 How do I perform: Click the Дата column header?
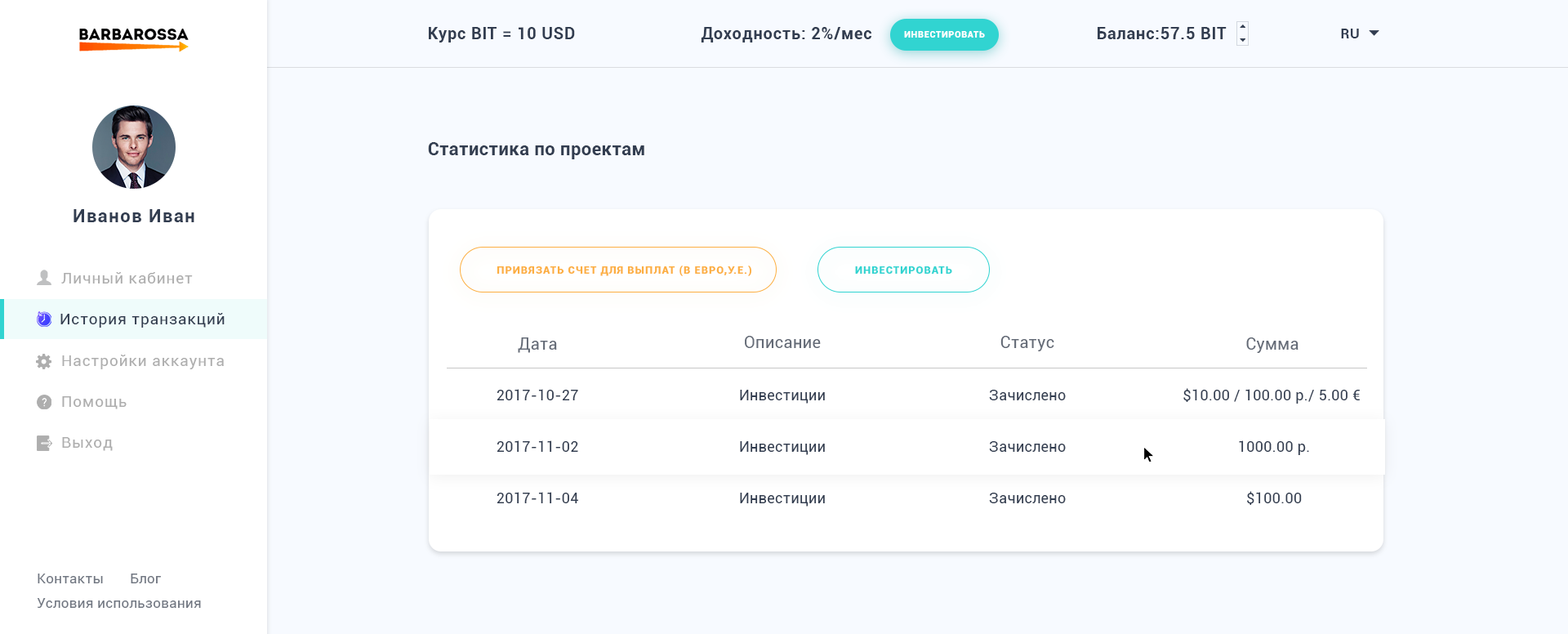(x=537, y=344)
